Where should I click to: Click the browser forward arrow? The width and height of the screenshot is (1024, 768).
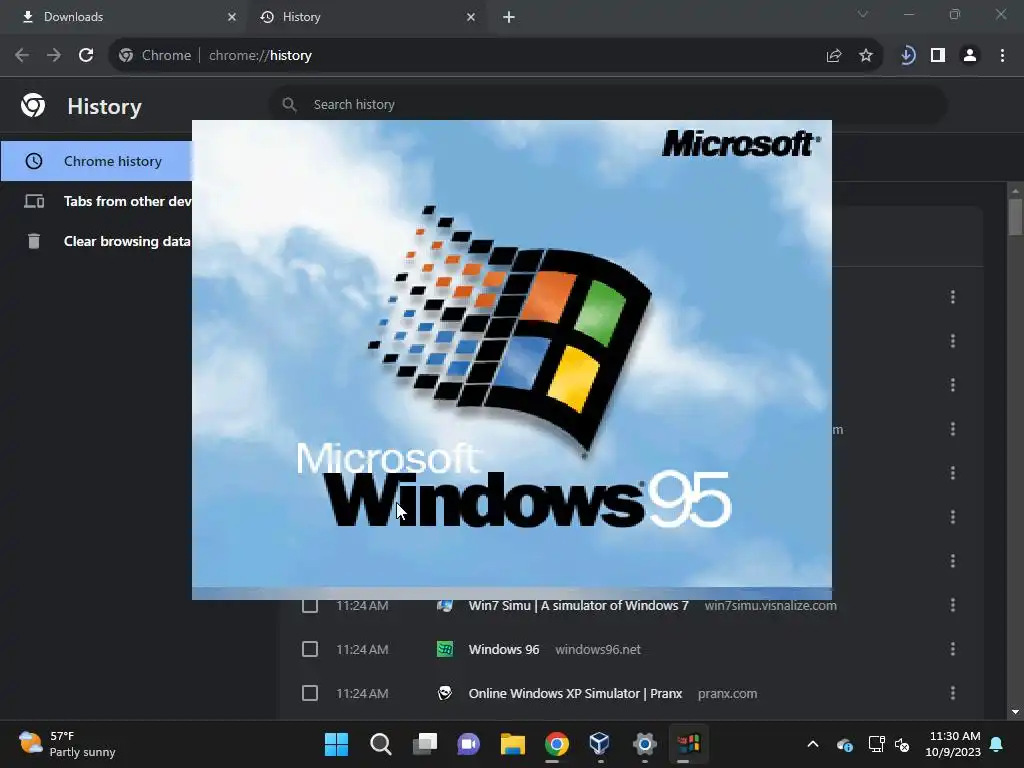pos(54,56)
